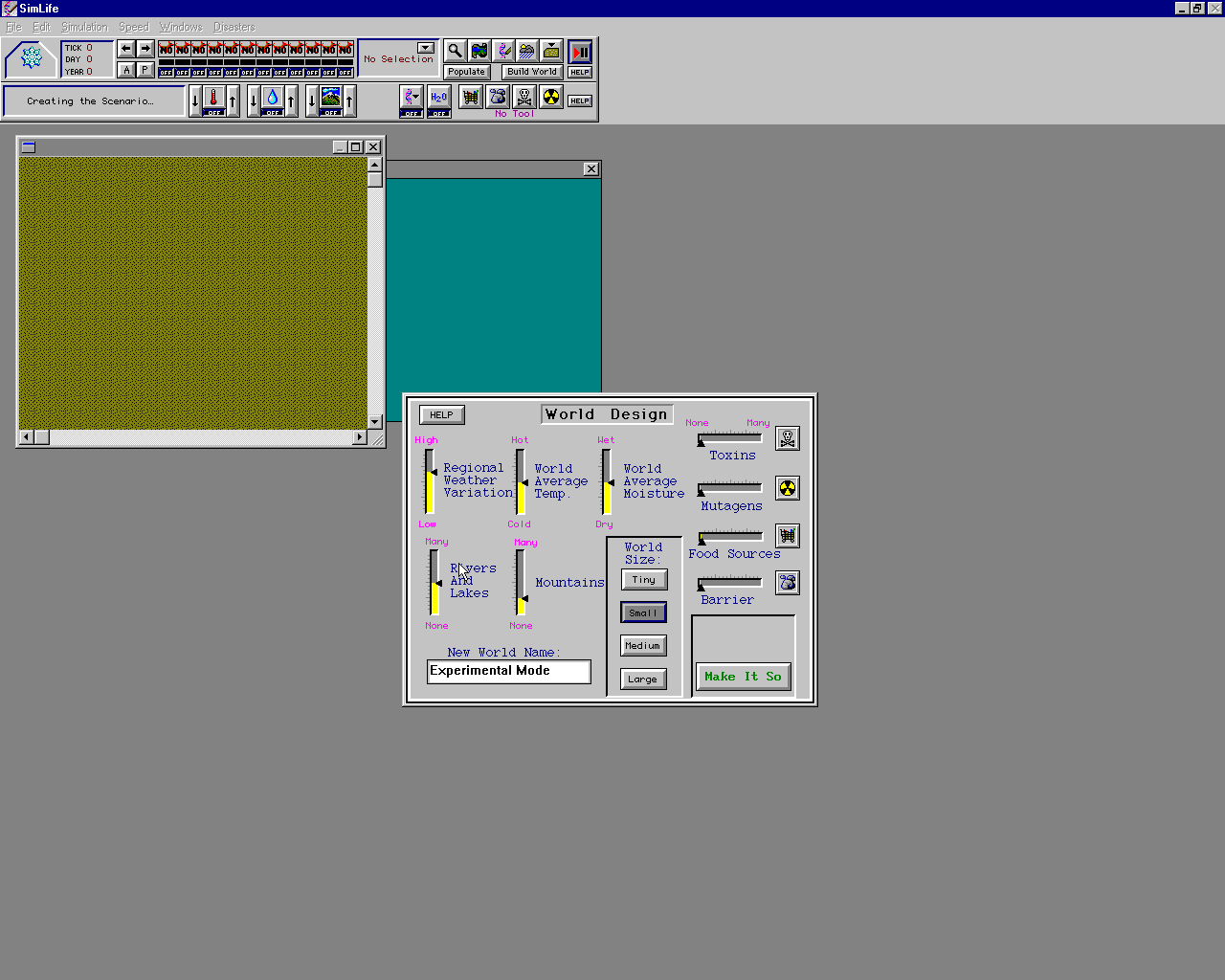Click the 'A' button in the toolbar
This screenshot has height=980, width=1225.
(x=126, y=70)
